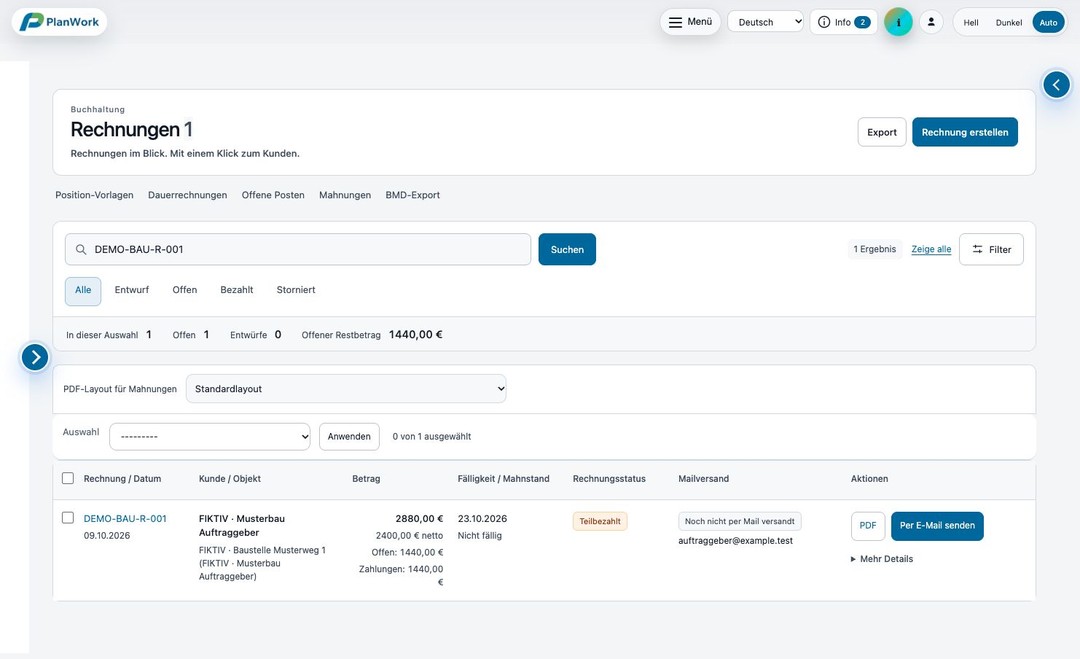Expand sidebar with right chevron button
Viewport: 1080px width, 659px height.
point(35,357)
